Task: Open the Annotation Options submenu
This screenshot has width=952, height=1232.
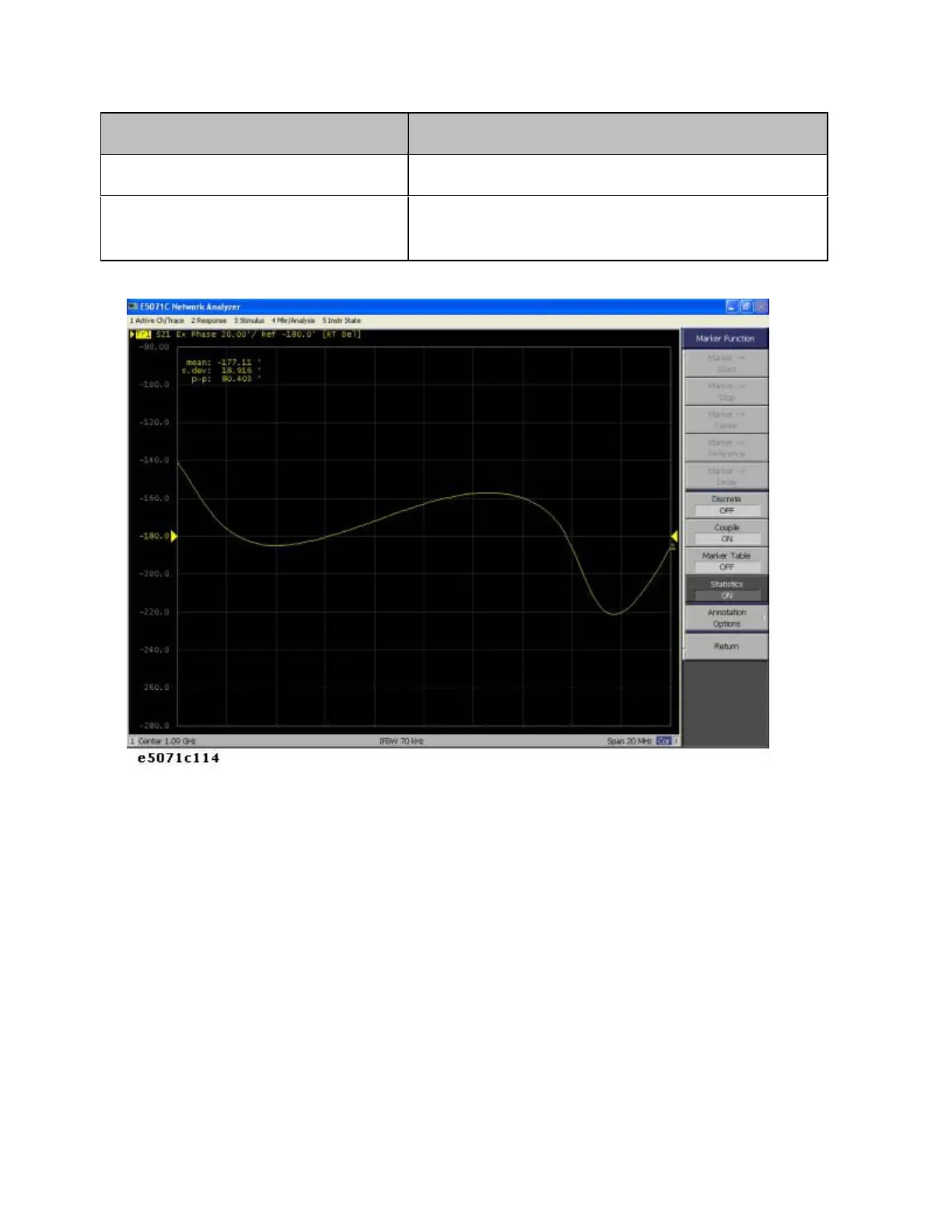Action: tap(726, 618)
